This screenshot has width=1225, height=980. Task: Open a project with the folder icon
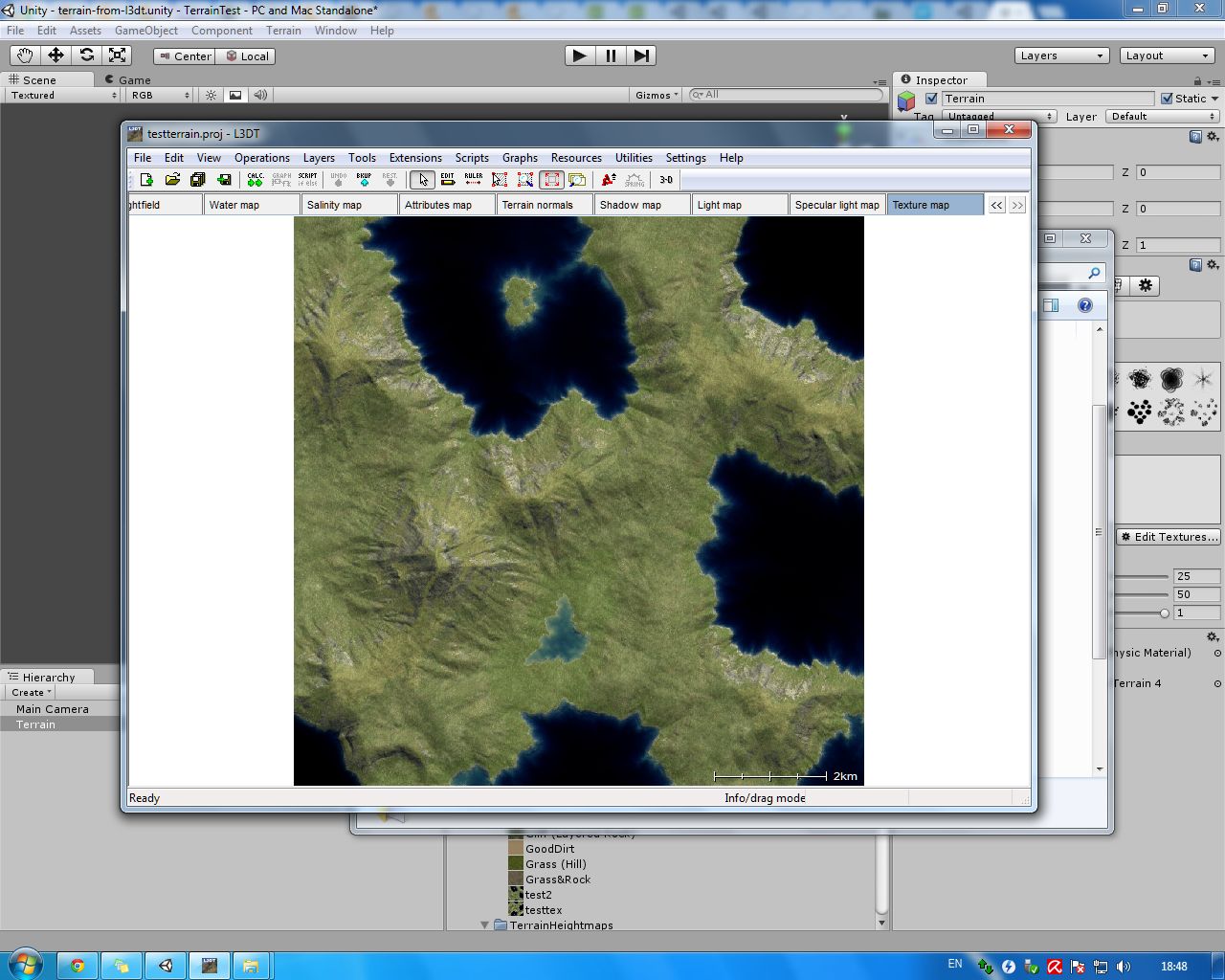tap(172, 179)
